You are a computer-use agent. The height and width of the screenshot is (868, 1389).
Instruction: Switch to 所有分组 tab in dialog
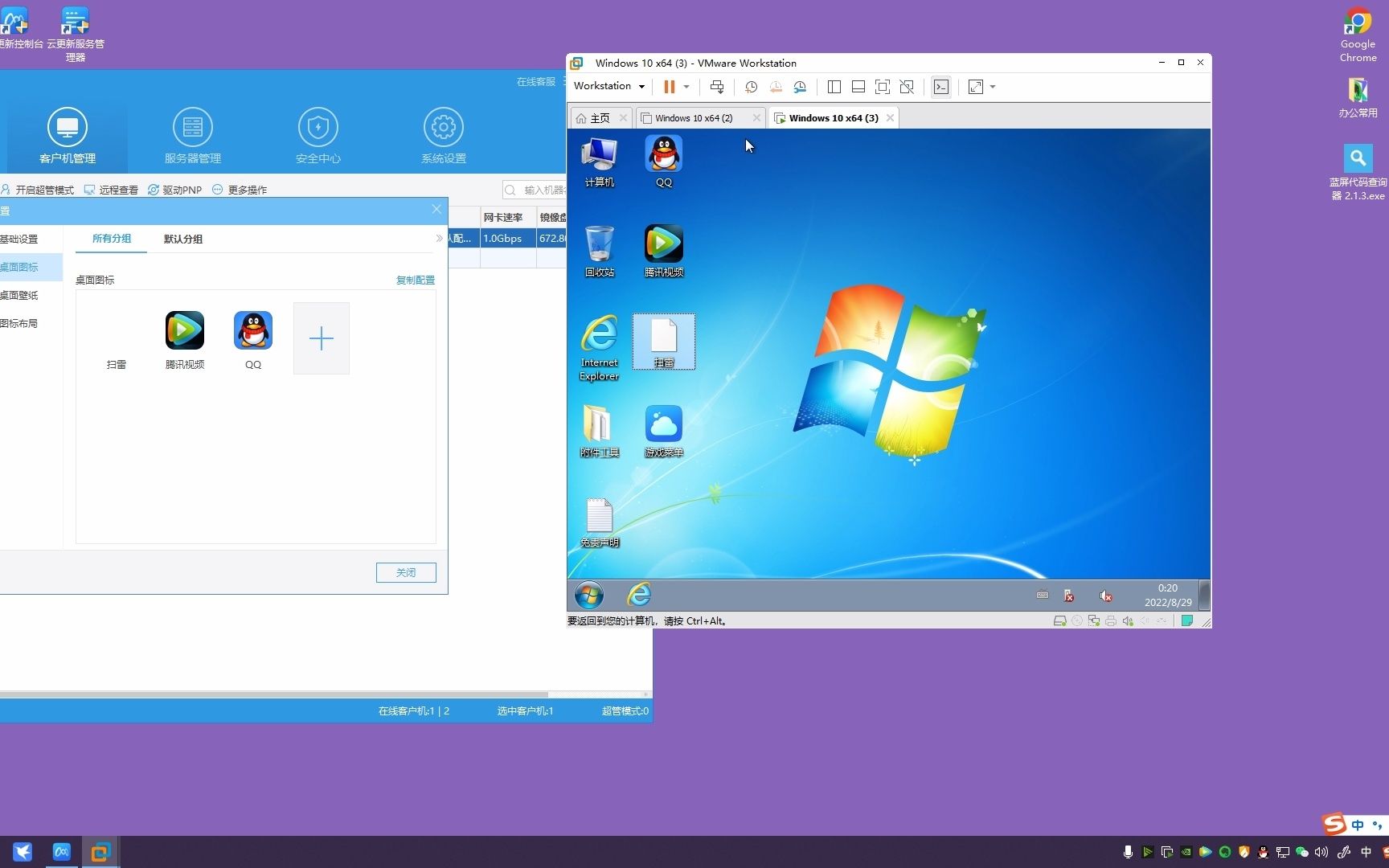(112, 239)
